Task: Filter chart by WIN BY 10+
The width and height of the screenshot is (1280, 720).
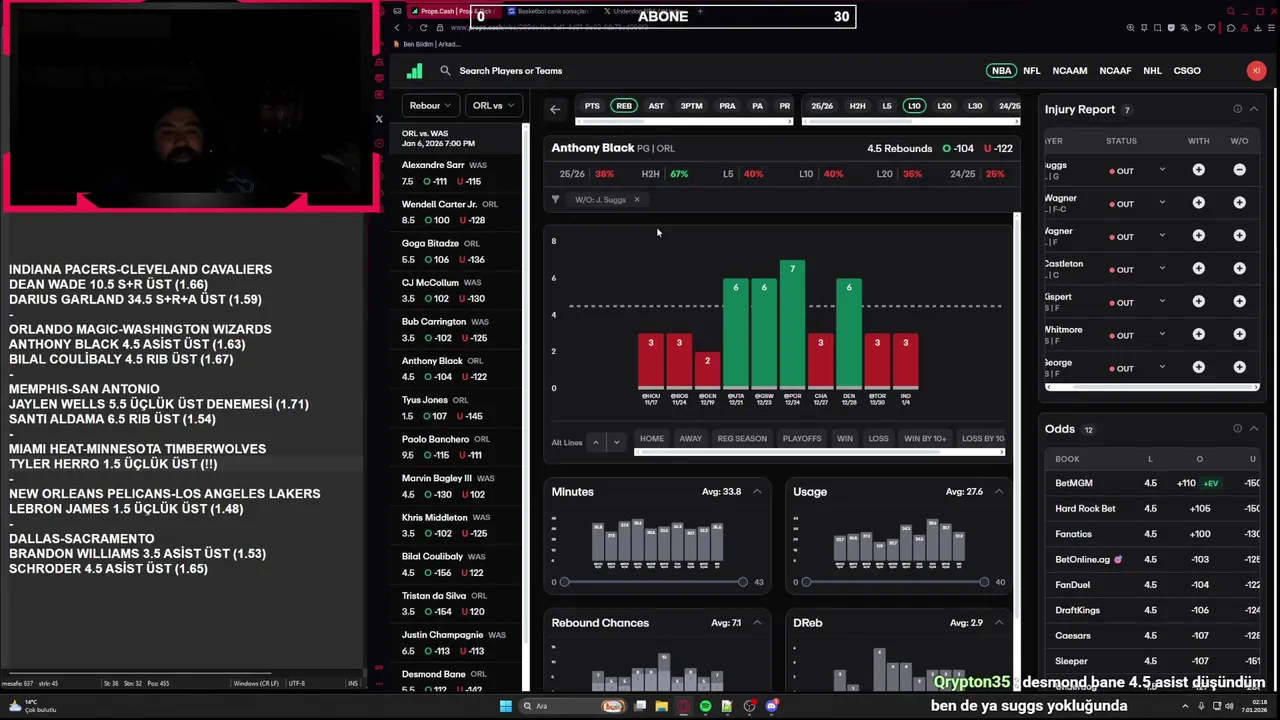Action: [x=925, y=438]
